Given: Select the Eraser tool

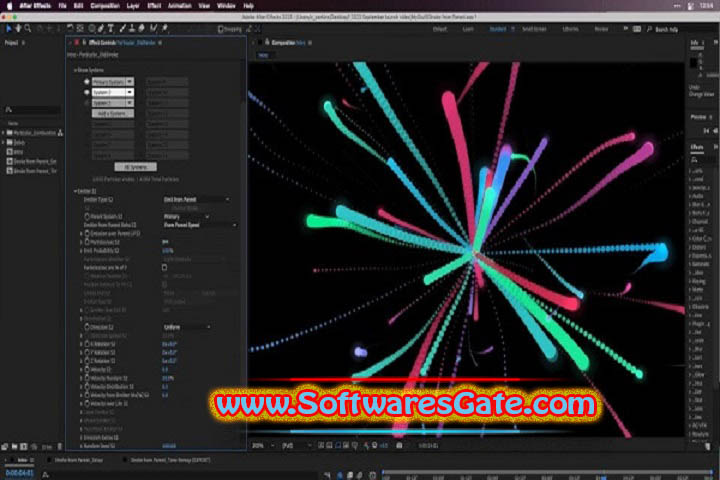Looking at the screenshot, I should point(141,29).
